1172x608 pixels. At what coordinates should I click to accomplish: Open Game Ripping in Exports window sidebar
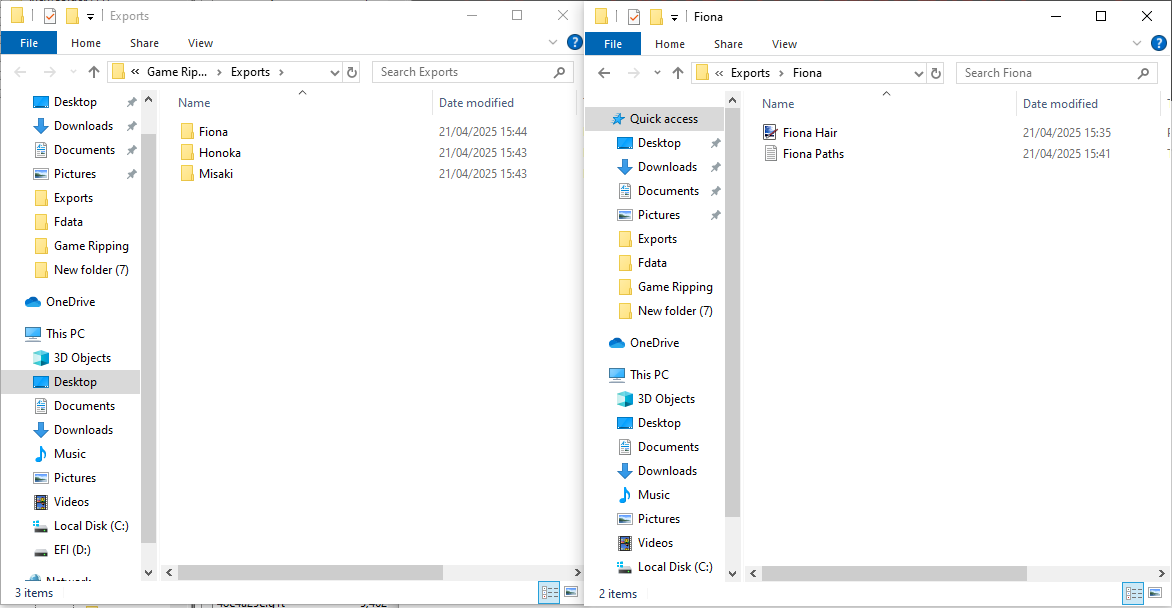pyautogui.click(x=81, y=246)
